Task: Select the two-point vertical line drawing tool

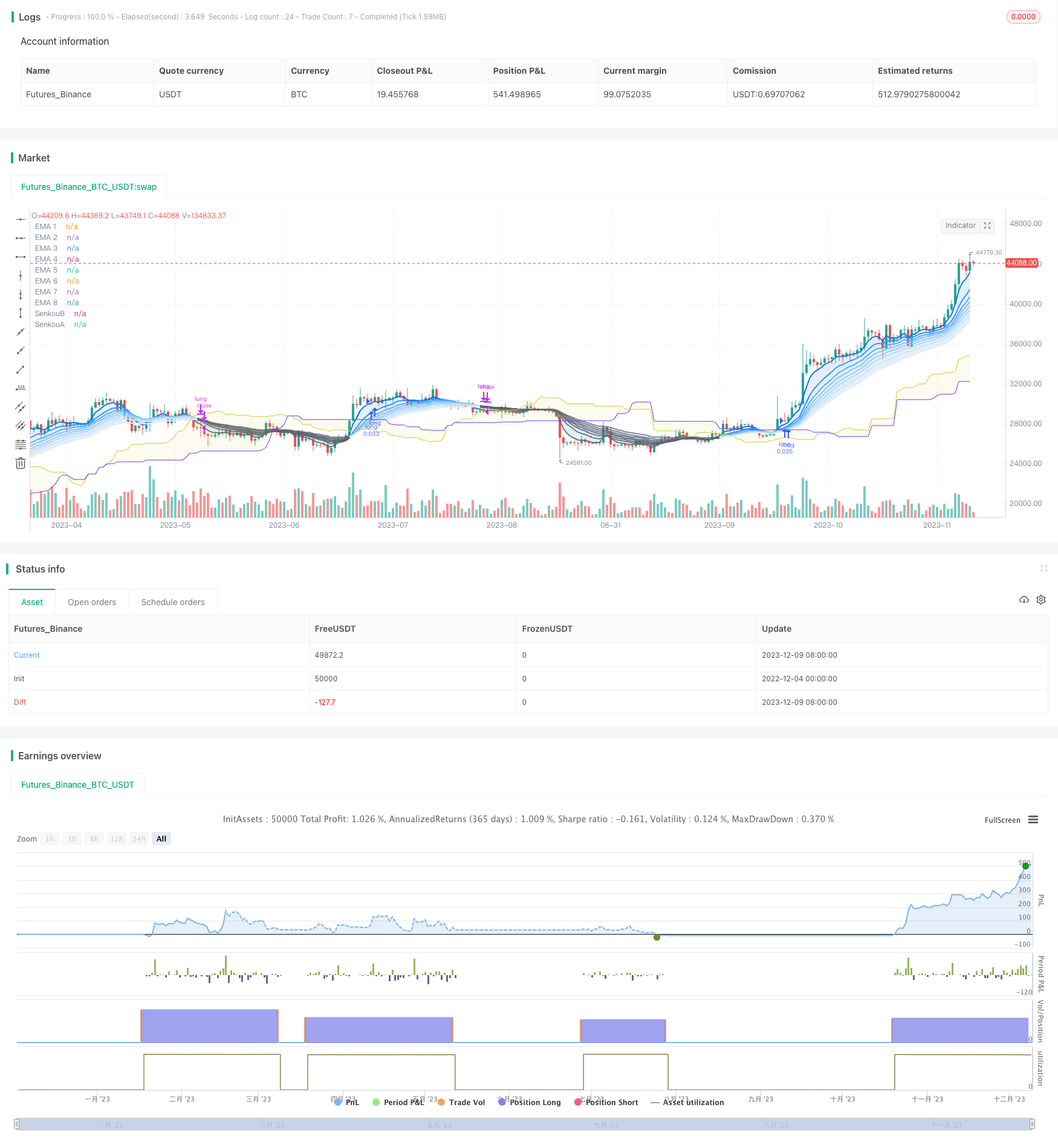Action: point(21,294)
